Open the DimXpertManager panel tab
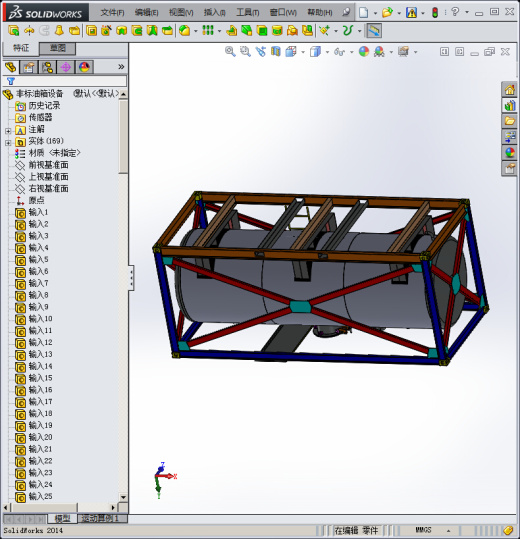Viewport: 520px width, 539px height. coord(66,67)
